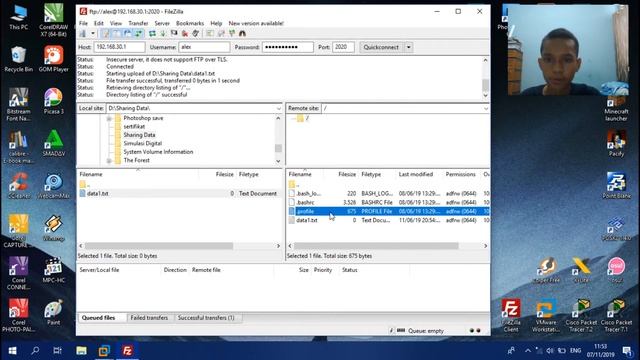640x360 pixels.
Task: Open the Bookmarks menu
Action: [190, 23]
